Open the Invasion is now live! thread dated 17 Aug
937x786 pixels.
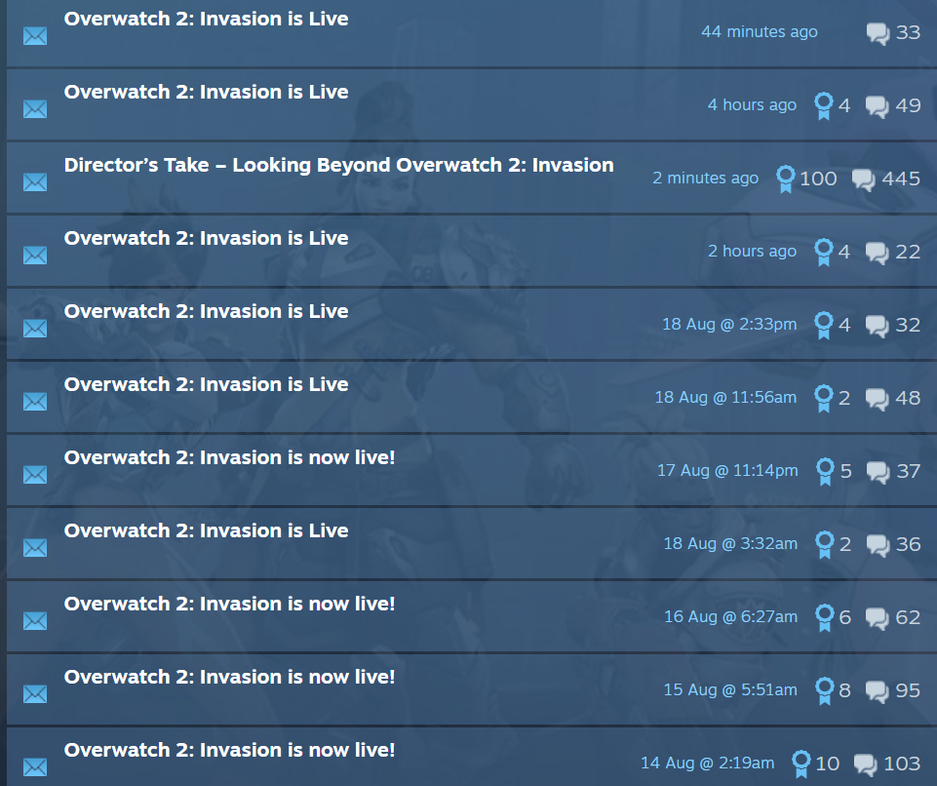point(229,458)
